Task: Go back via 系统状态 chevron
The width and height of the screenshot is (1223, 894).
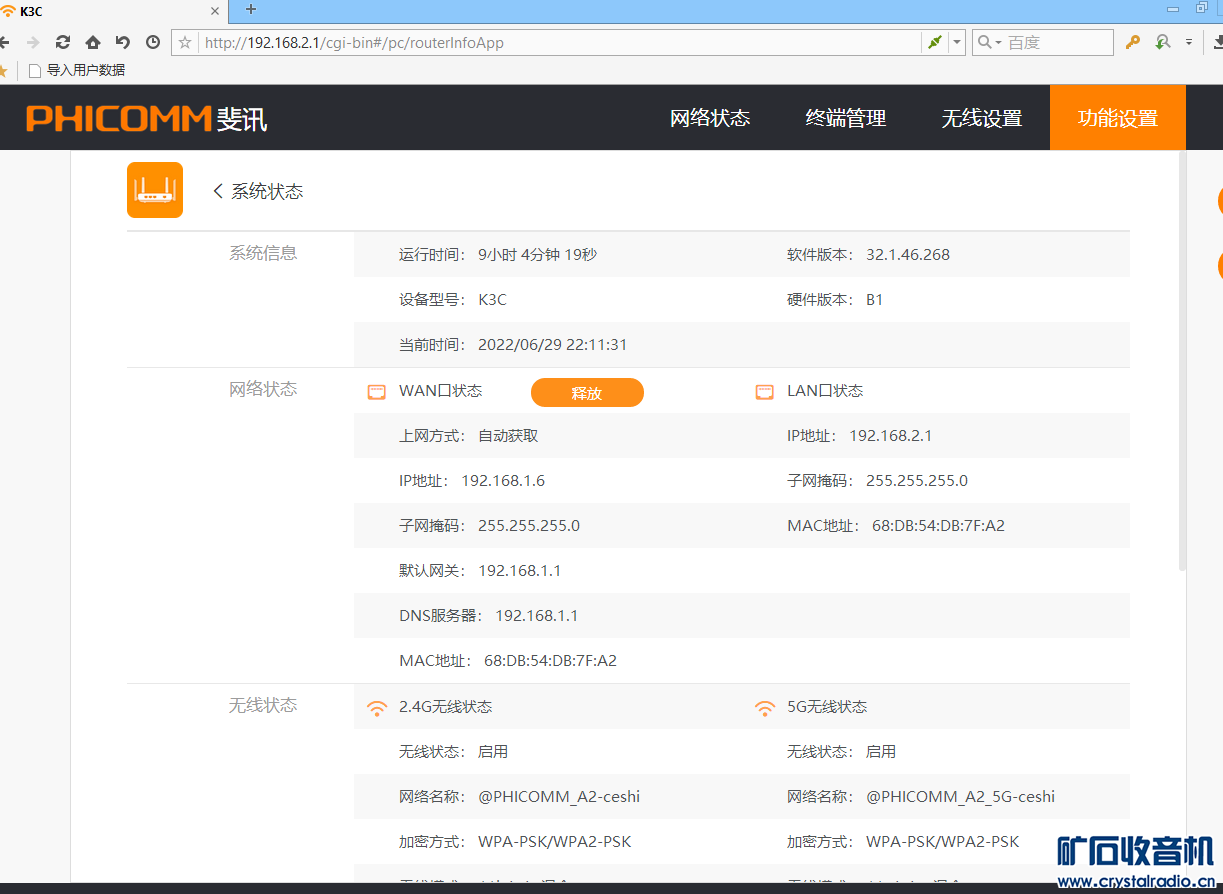Action: pyautogui.click(x=219, y=191)
